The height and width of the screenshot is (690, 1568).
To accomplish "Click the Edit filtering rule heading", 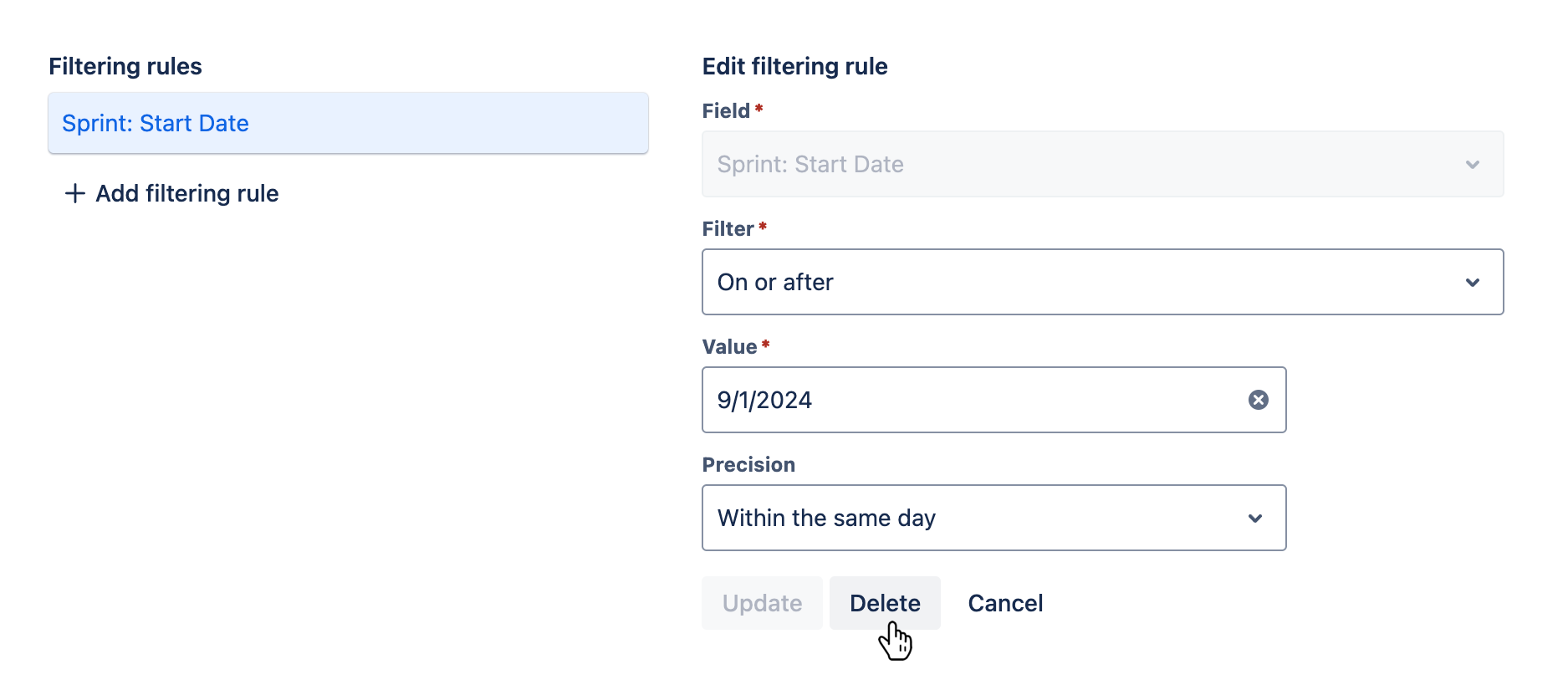I will tap(794, 66).
